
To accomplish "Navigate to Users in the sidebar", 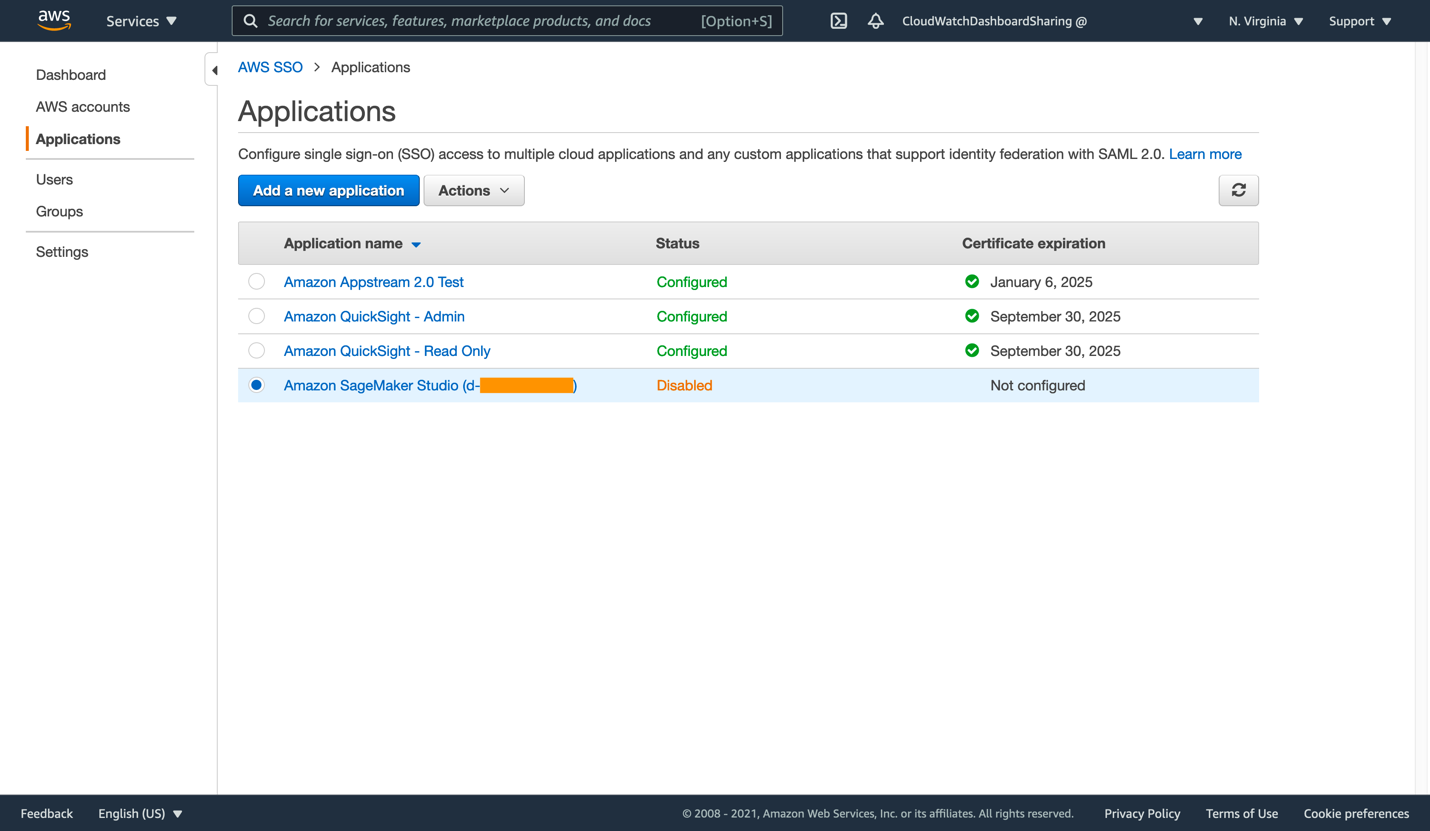I will point(54,179).
